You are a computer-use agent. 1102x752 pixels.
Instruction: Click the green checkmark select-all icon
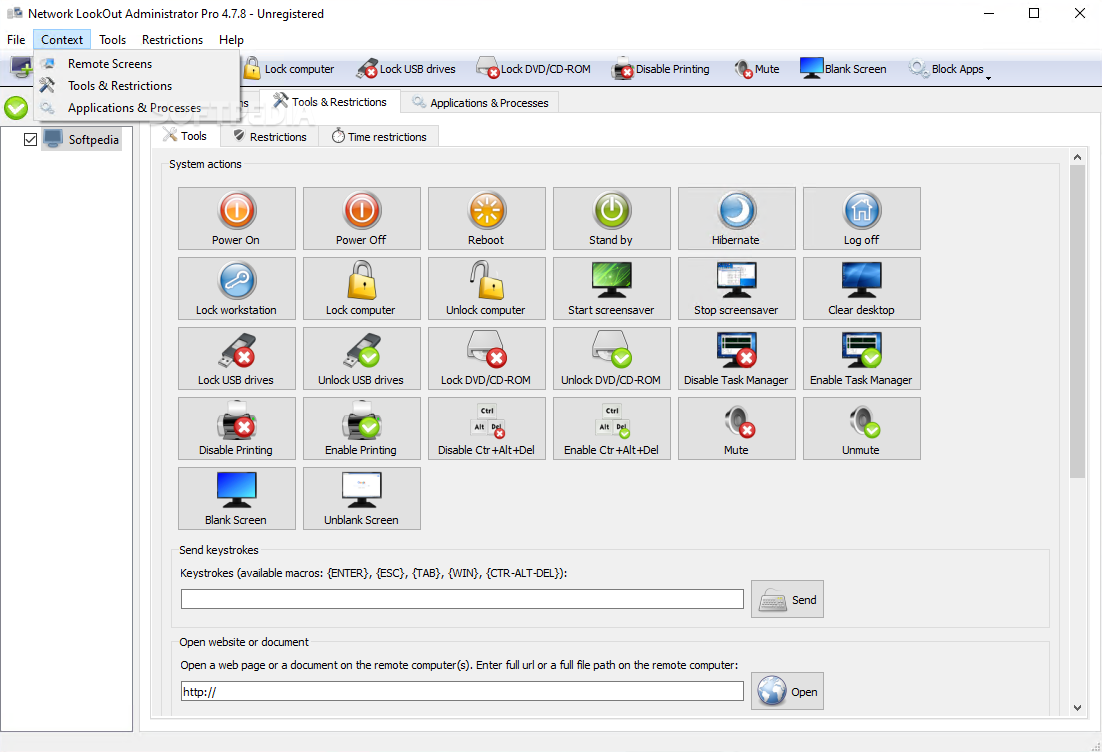(15, 108)
